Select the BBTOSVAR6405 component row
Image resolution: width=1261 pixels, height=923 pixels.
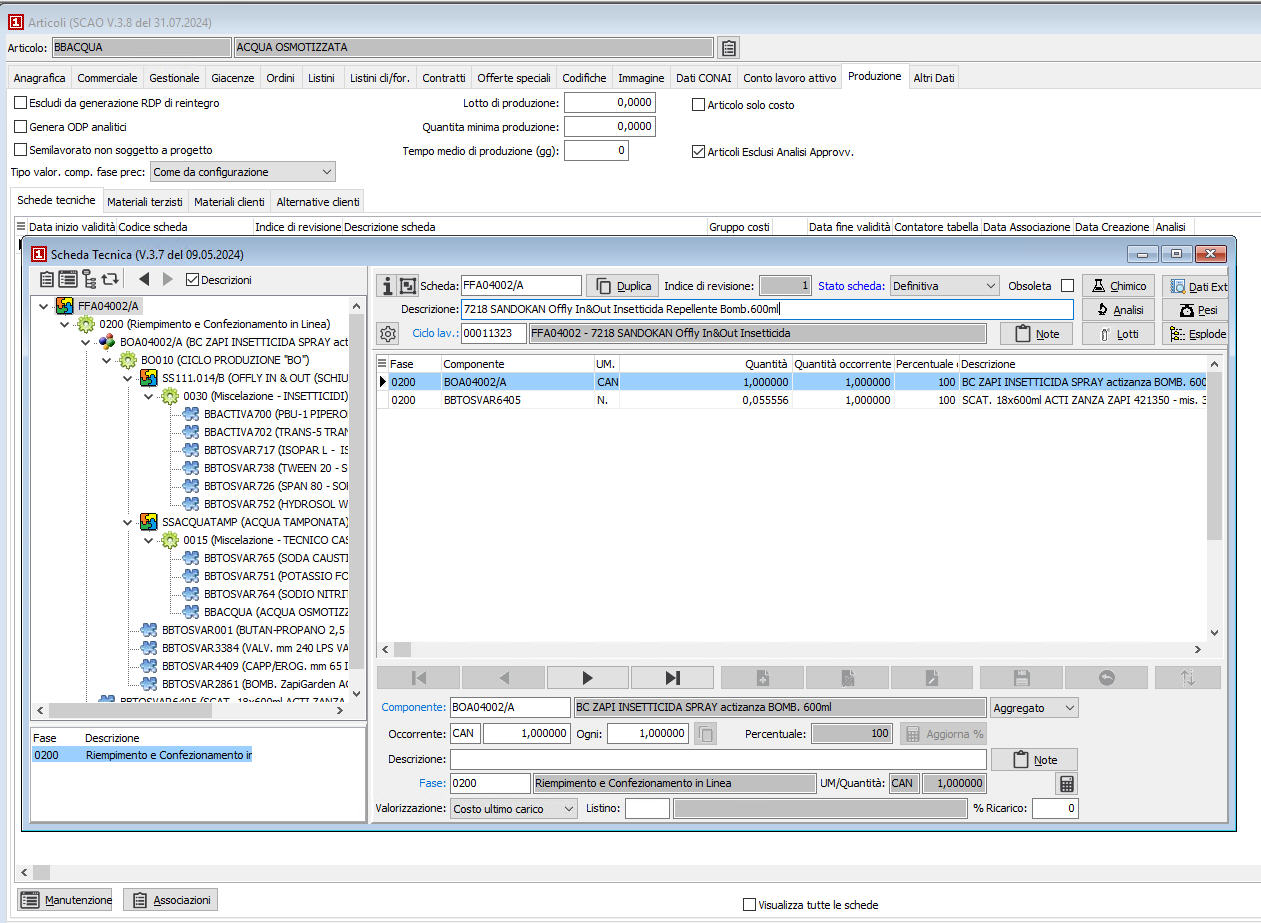click(x=792, y=400)
